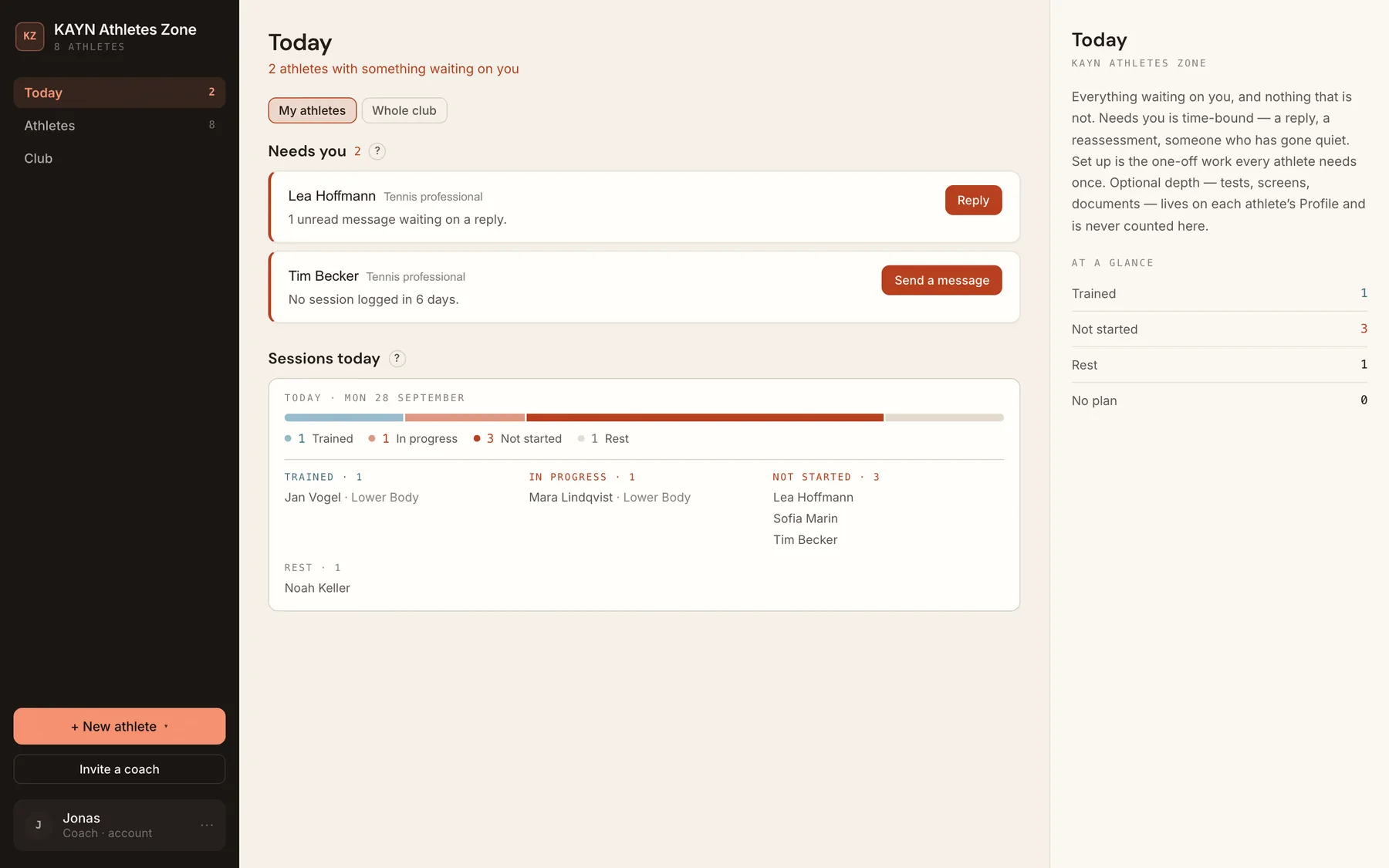
Task: Open the three-dot menu on Jonas account
Action: pos(207,825)
